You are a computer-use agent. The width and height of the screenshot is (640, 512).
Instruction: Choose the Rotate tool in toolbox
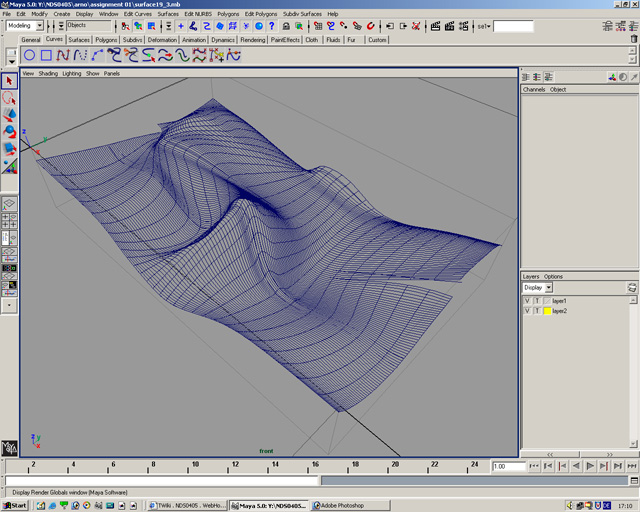[x=9, y=131]
